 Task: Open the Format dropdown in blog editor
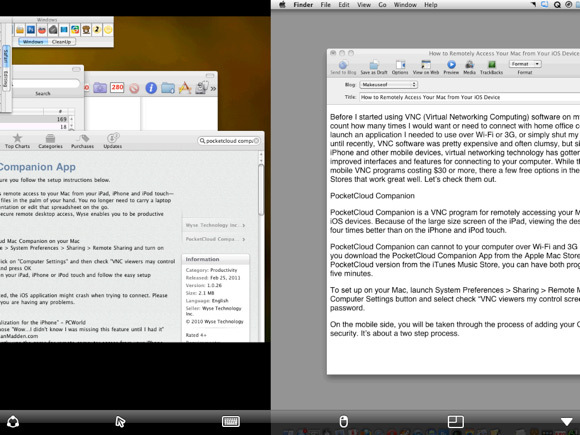[x=525, y=64]
